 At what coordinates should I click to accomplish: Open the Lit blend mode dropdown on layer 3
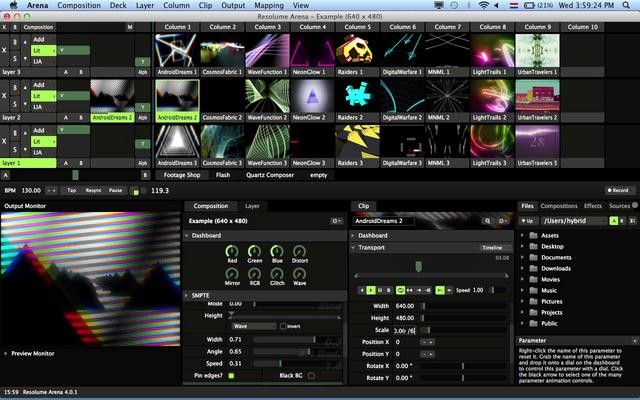click(x=44, y=51)
